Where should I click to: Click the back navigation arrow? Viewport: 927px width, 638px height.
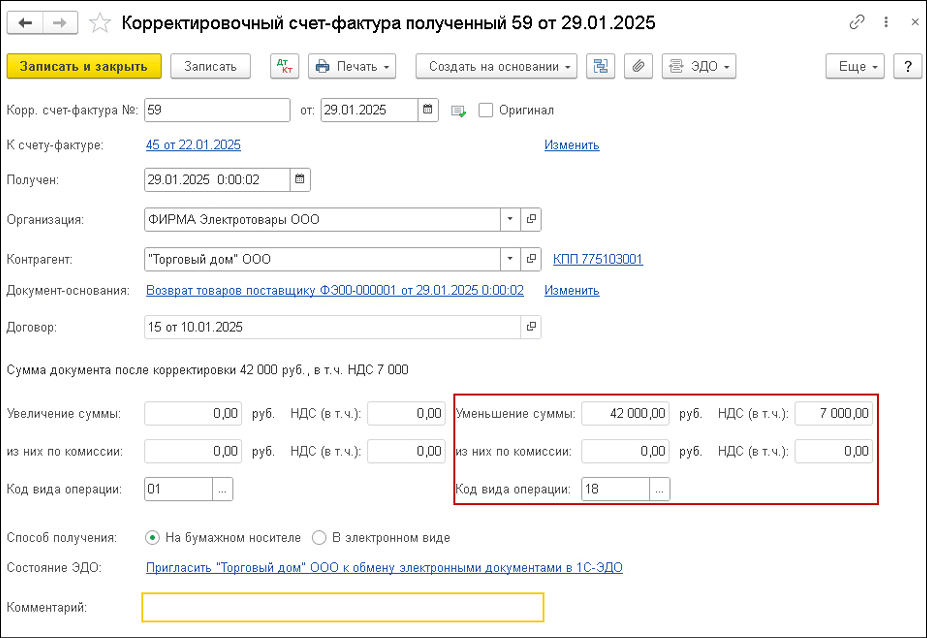click(25, 22)
